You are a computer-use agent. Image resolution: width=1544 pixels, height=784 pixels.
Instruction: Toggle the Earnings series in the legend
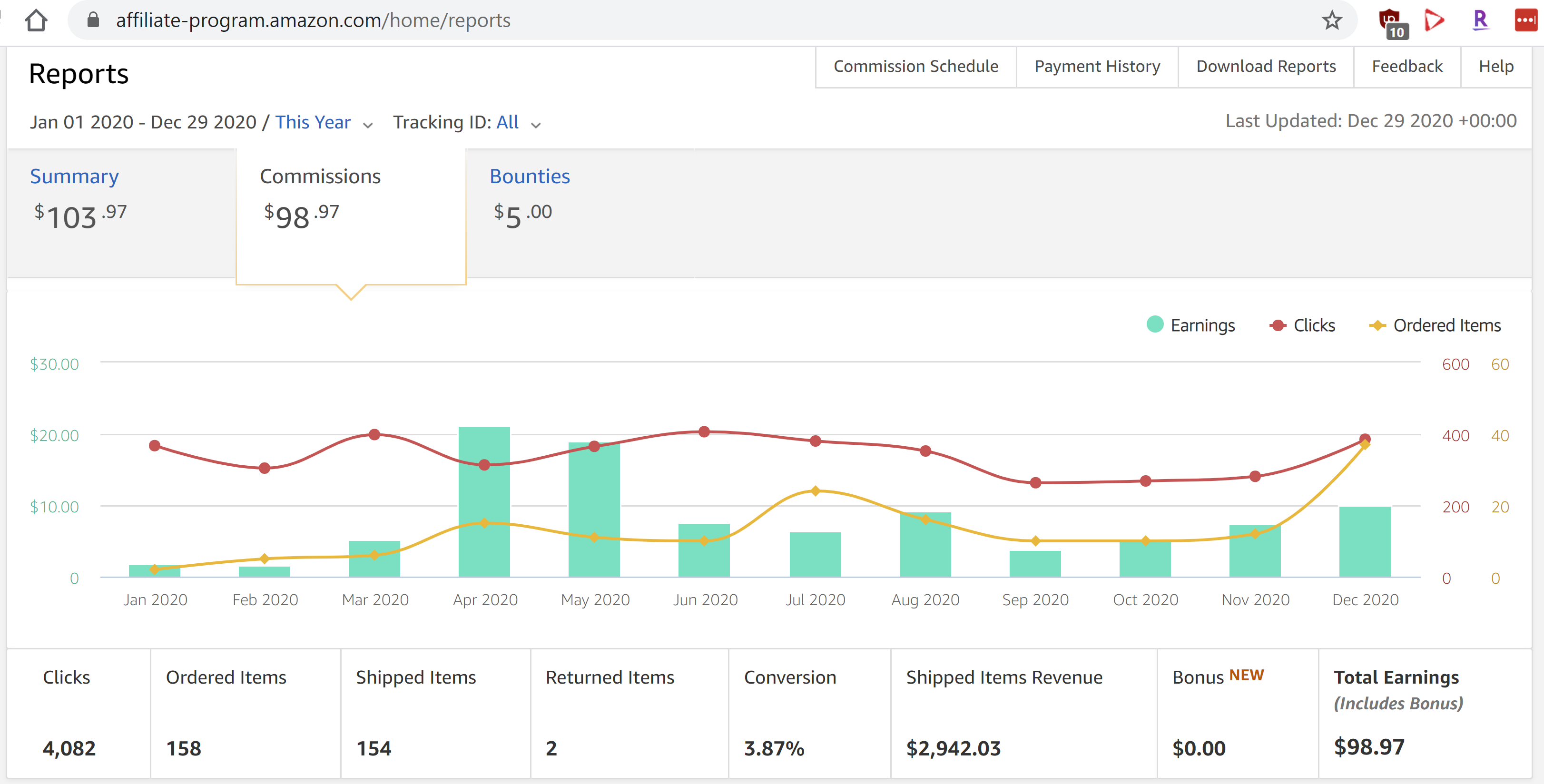tap(1190, 325)
